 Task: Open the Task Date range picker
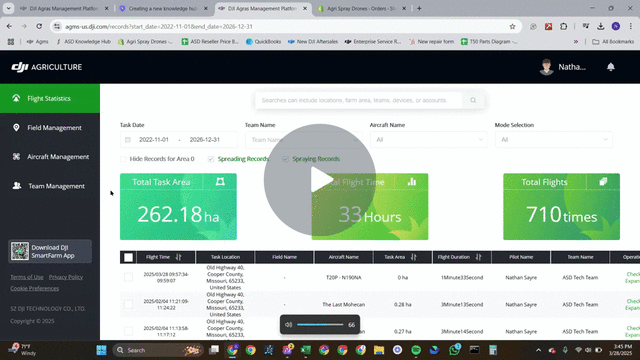(x=179, y=140)
